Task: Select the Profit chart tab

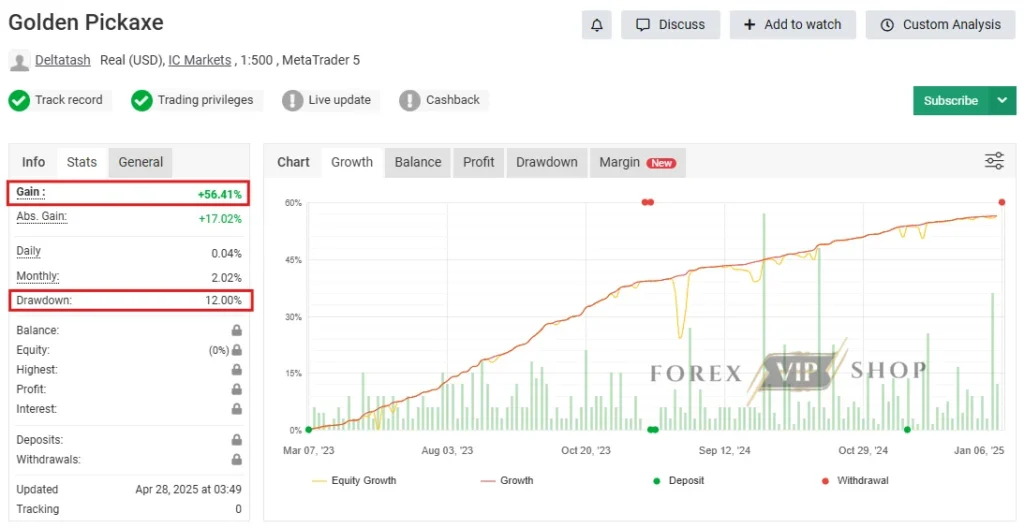Action: click(479, 162)
